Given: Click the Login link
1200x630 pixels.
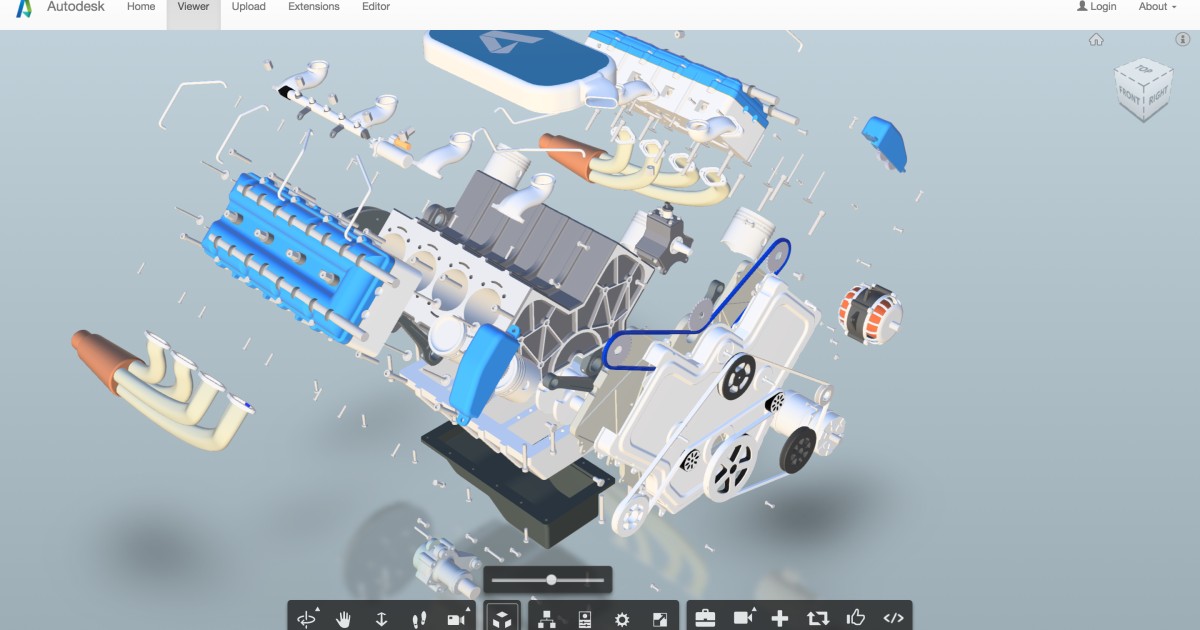Looking at the screenshot, I should (1100, 6).
